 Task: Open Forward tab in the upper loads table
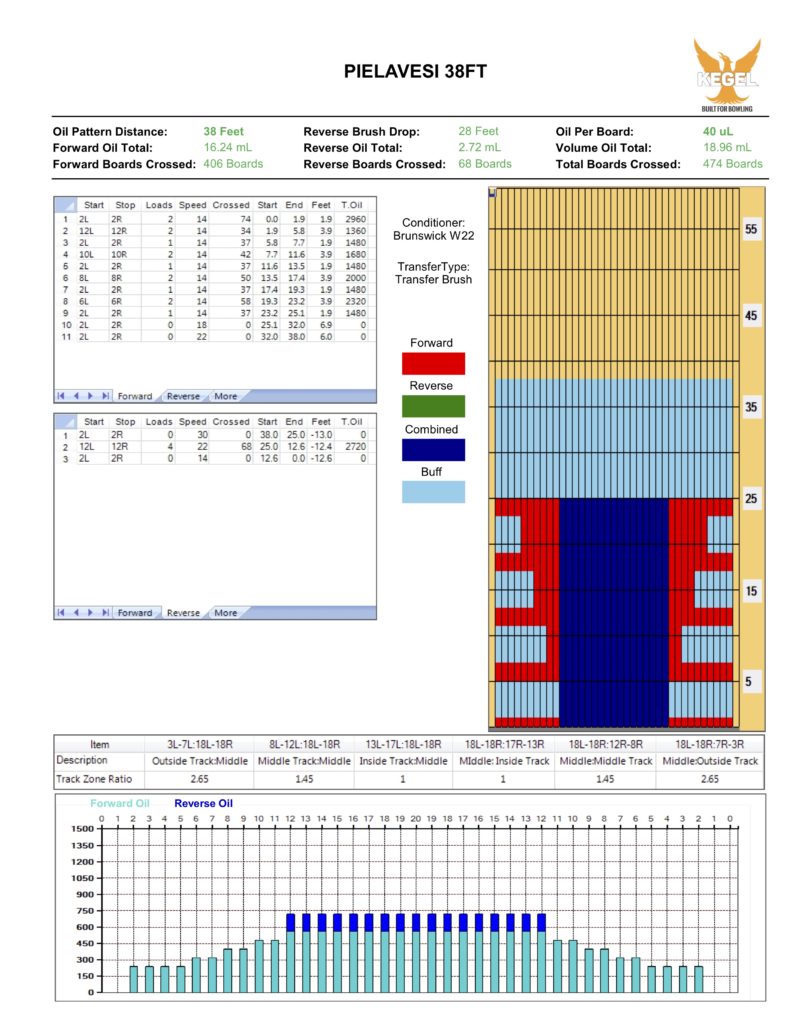pos(135,396)
